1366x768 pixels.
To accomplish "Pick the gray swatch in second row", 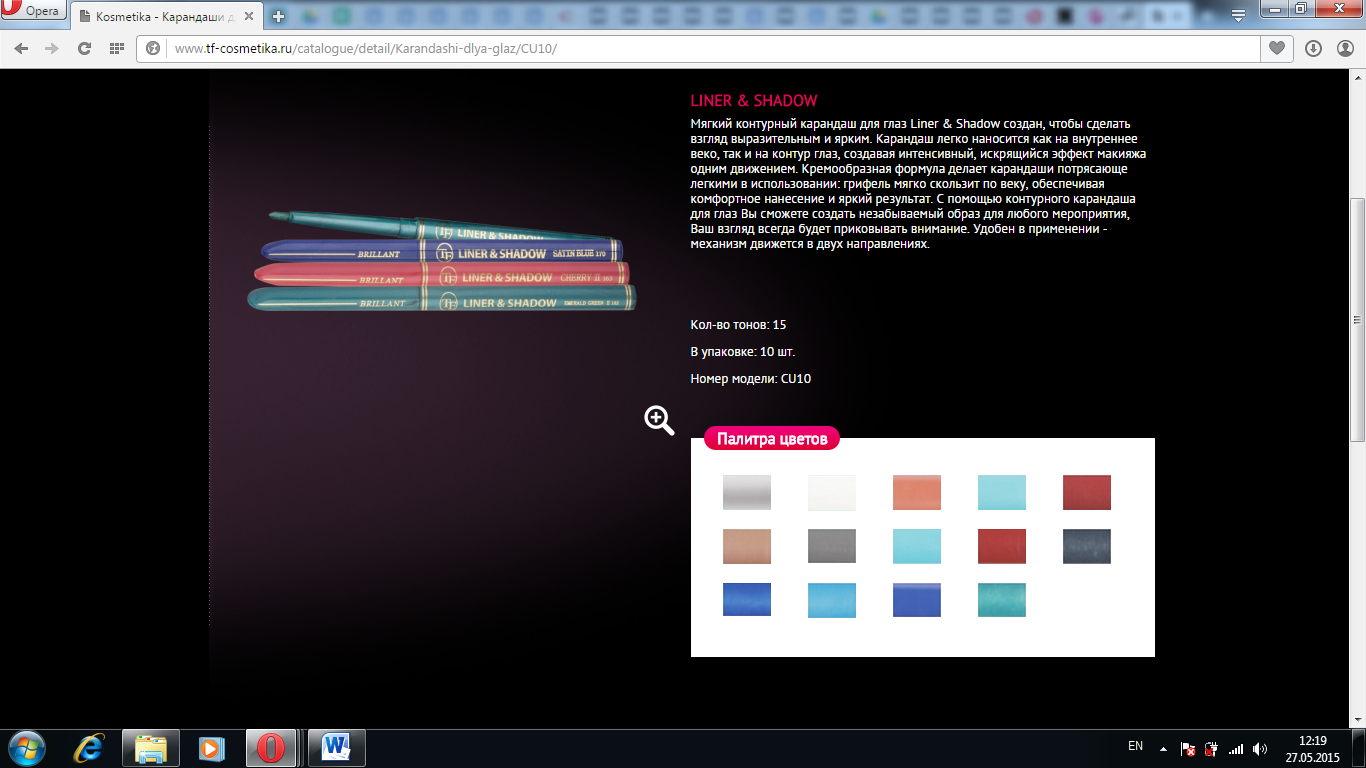I will tap(832, 546).
